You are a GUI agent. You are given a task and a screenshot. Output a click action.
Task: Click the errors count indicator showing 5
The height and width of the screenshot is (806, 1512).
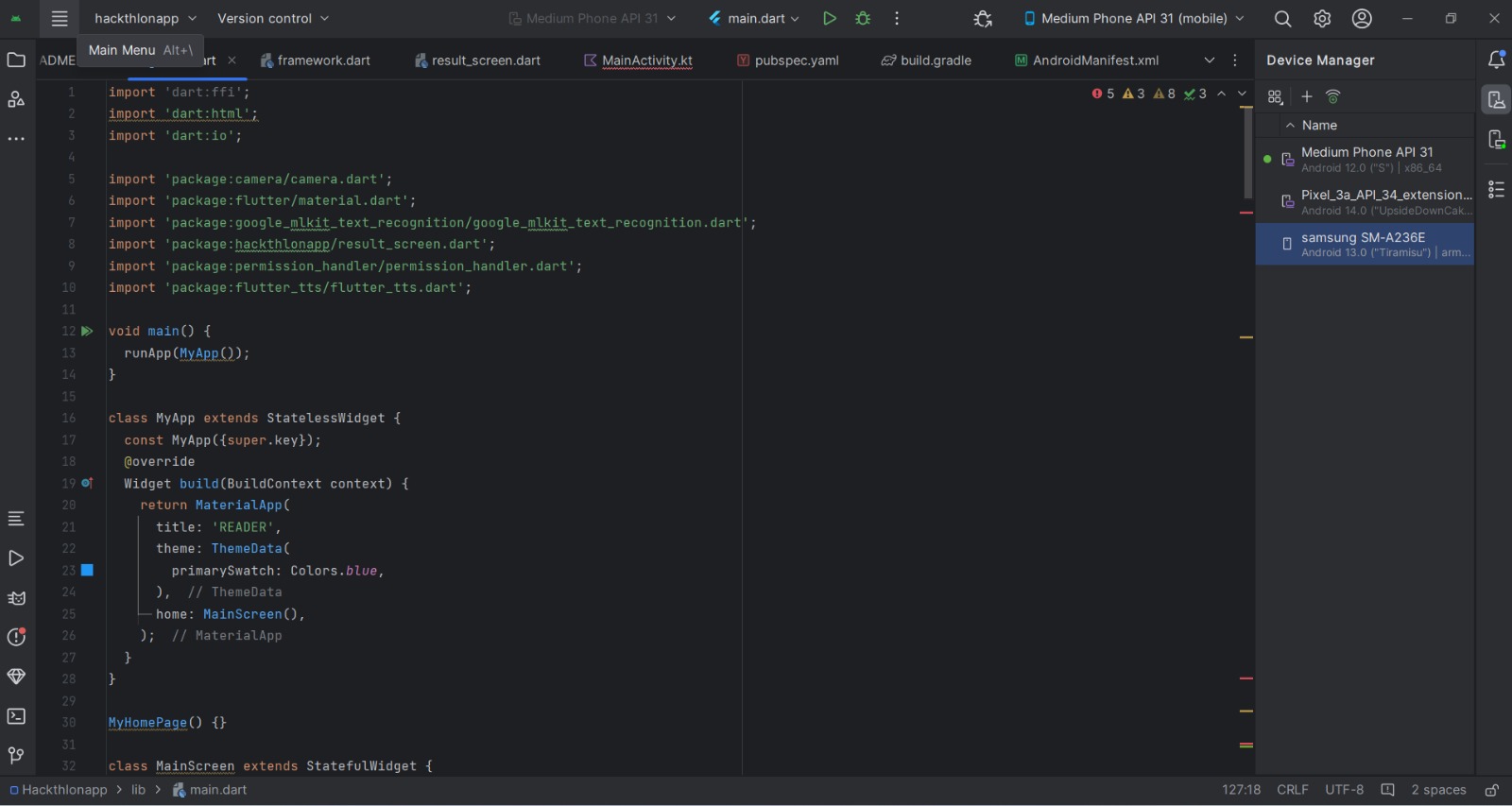coord(1103,94)
